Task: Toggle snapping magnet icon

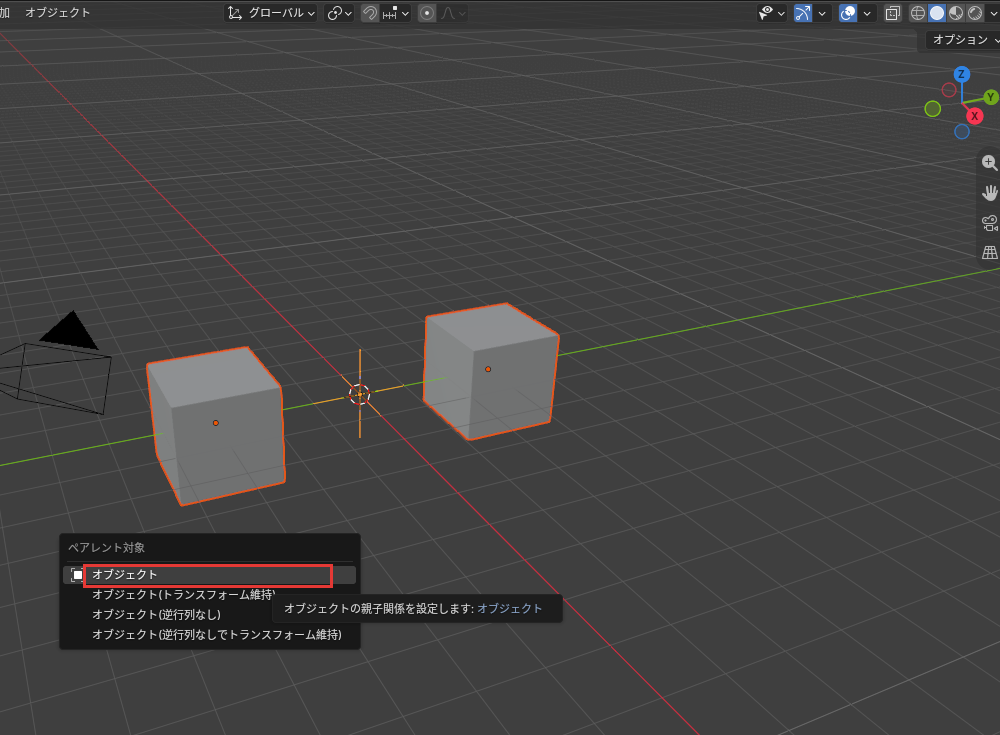Action: pyautogui.click(x=370, y=13)
